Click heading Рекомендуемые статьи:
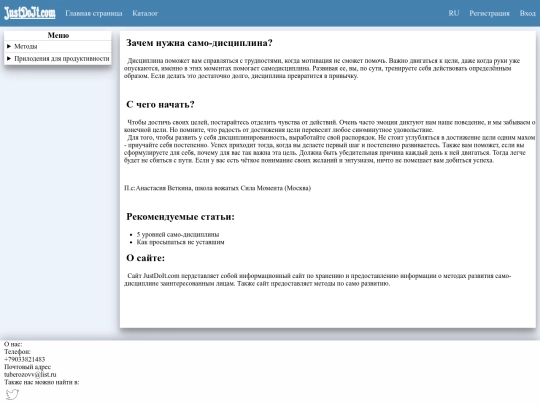Screen dimensions: 540x405 tap(180, 217)
